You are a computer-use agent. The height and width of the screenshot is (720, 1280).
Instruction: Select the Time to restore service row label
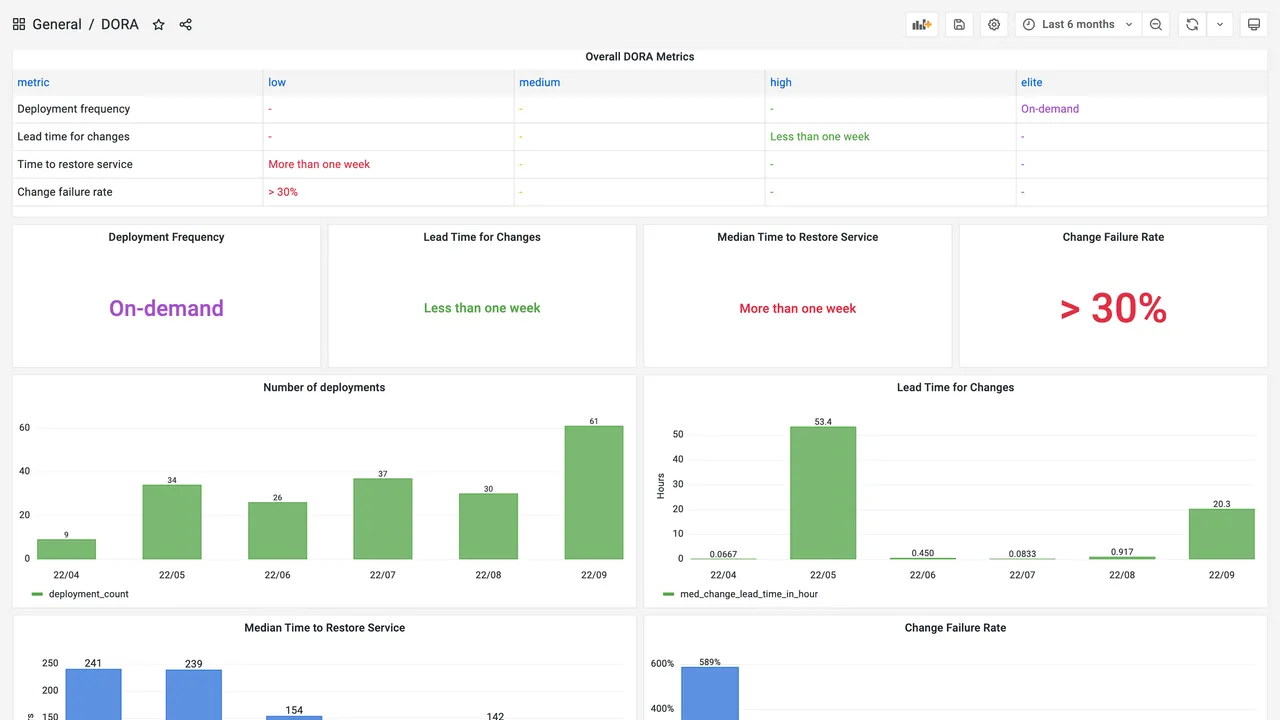point(75,164)
